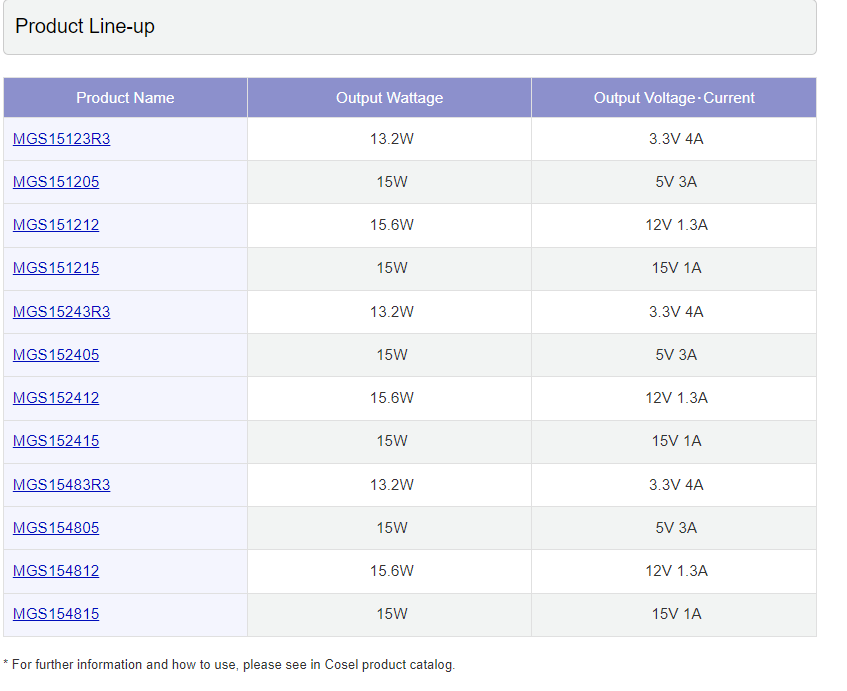Viewport: 847px width, 691px height.
Task: Click the MGS154815 product link
Action: point(56,614)
